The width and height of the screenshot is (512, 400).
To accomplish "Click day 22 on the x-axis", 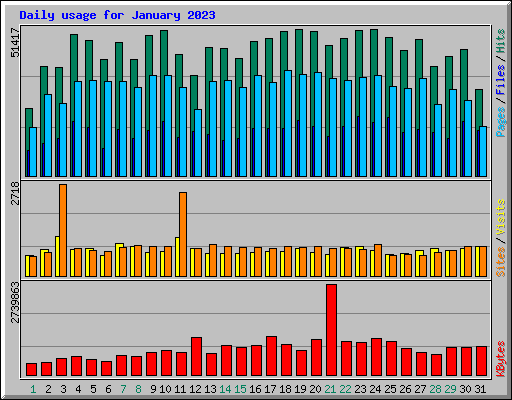I will (345, 389).
